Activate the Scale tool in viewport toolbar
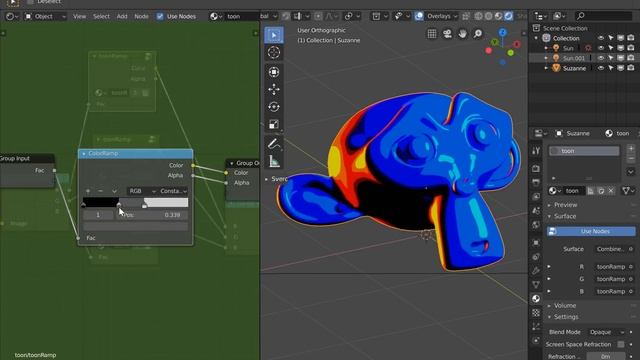 (274, 124)
